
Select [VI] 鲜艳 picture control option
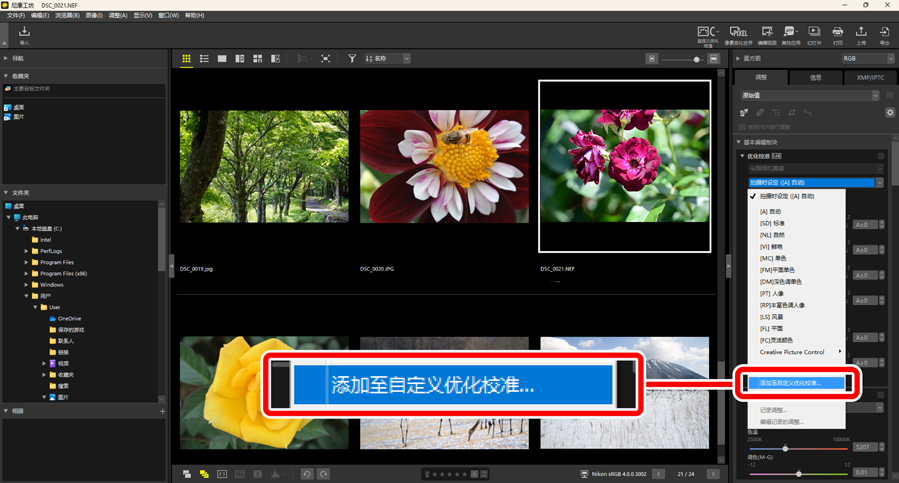tap(772, 246)
